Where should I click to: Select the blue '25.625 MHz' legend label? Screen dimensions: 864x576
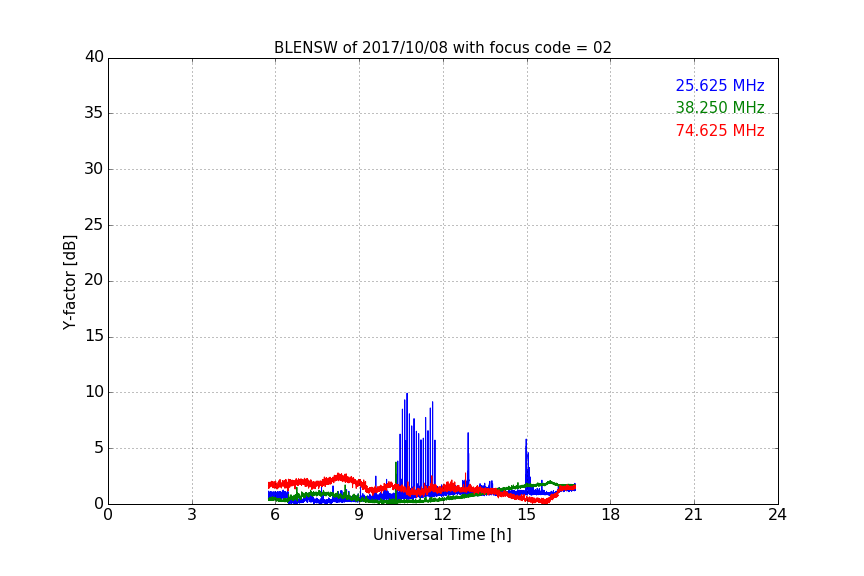click(720, 85)
